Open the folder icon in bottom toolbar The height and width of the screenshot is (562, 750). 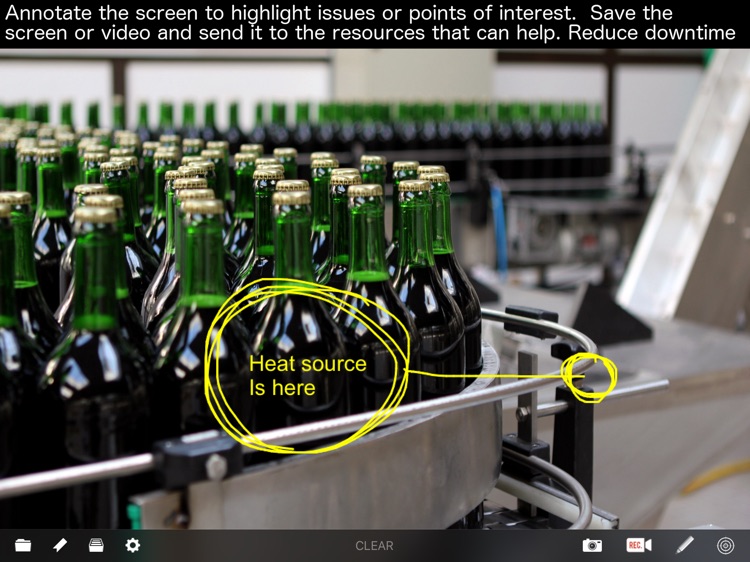coord(23,545)
